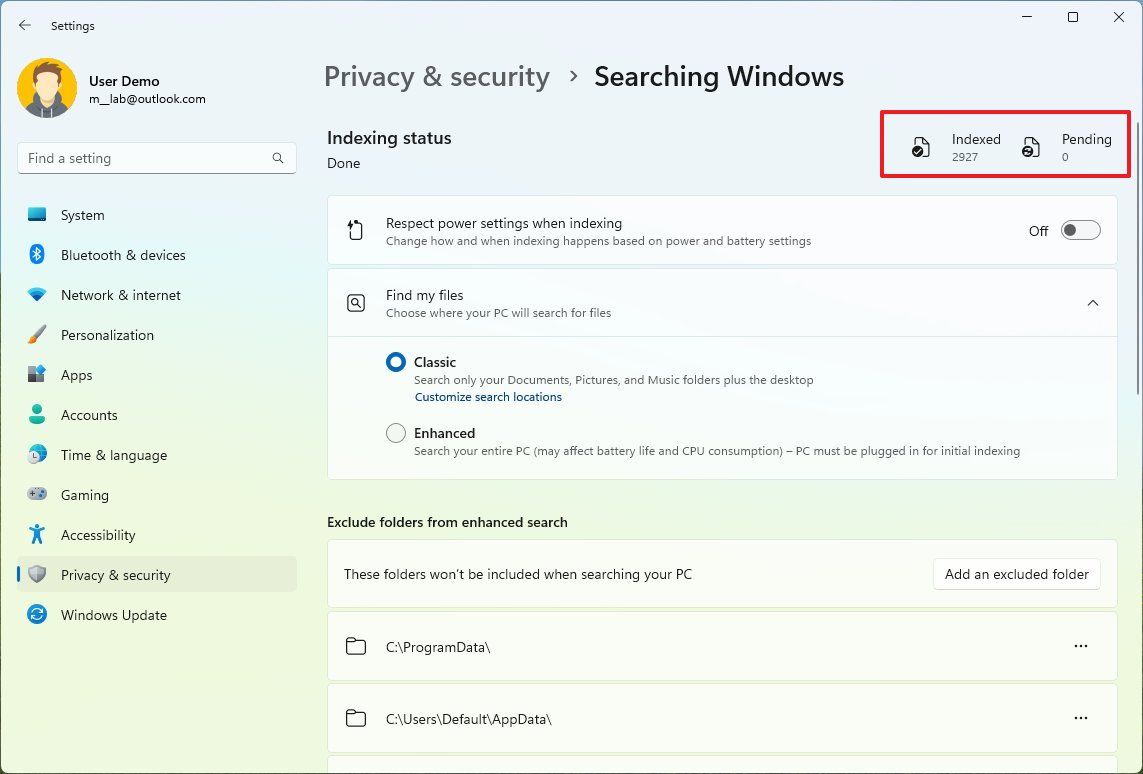
Task: Open options menu for C:\ProgramData\
Action: [x=1081, y=646]
